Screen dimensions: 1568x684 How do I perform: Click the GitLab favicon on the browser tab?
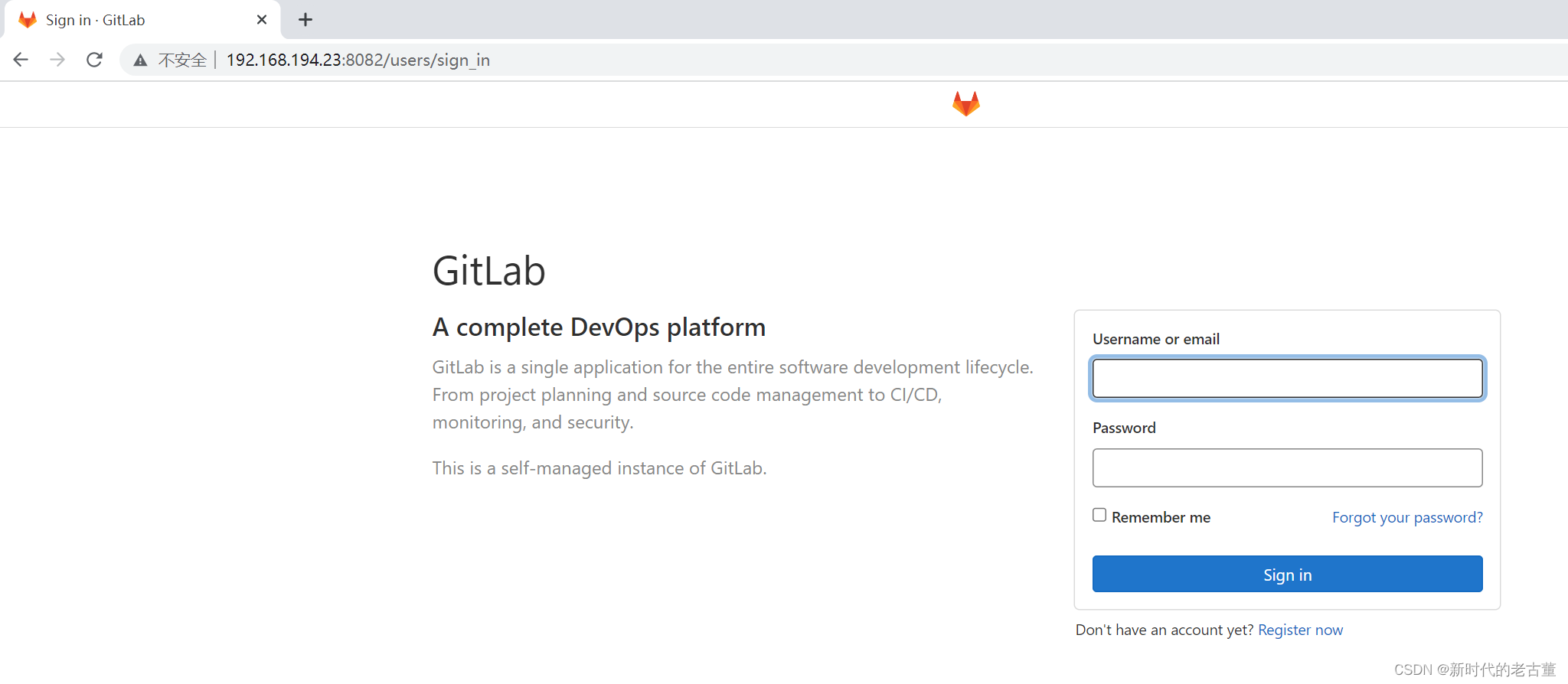point(28,20)
